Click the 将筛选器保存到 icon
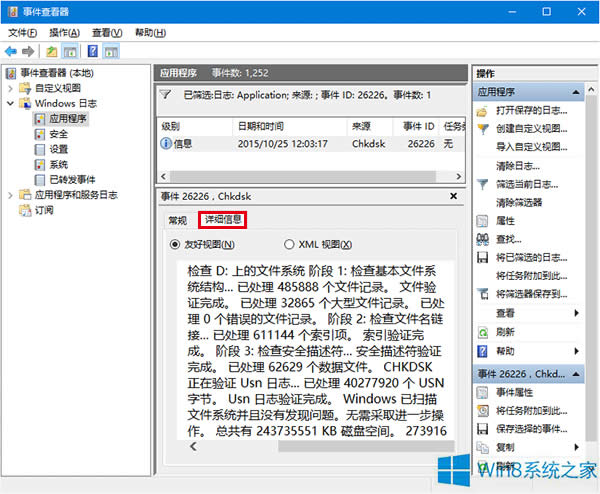The width and height of the screenshot is (600, 494). pos(483,294)
